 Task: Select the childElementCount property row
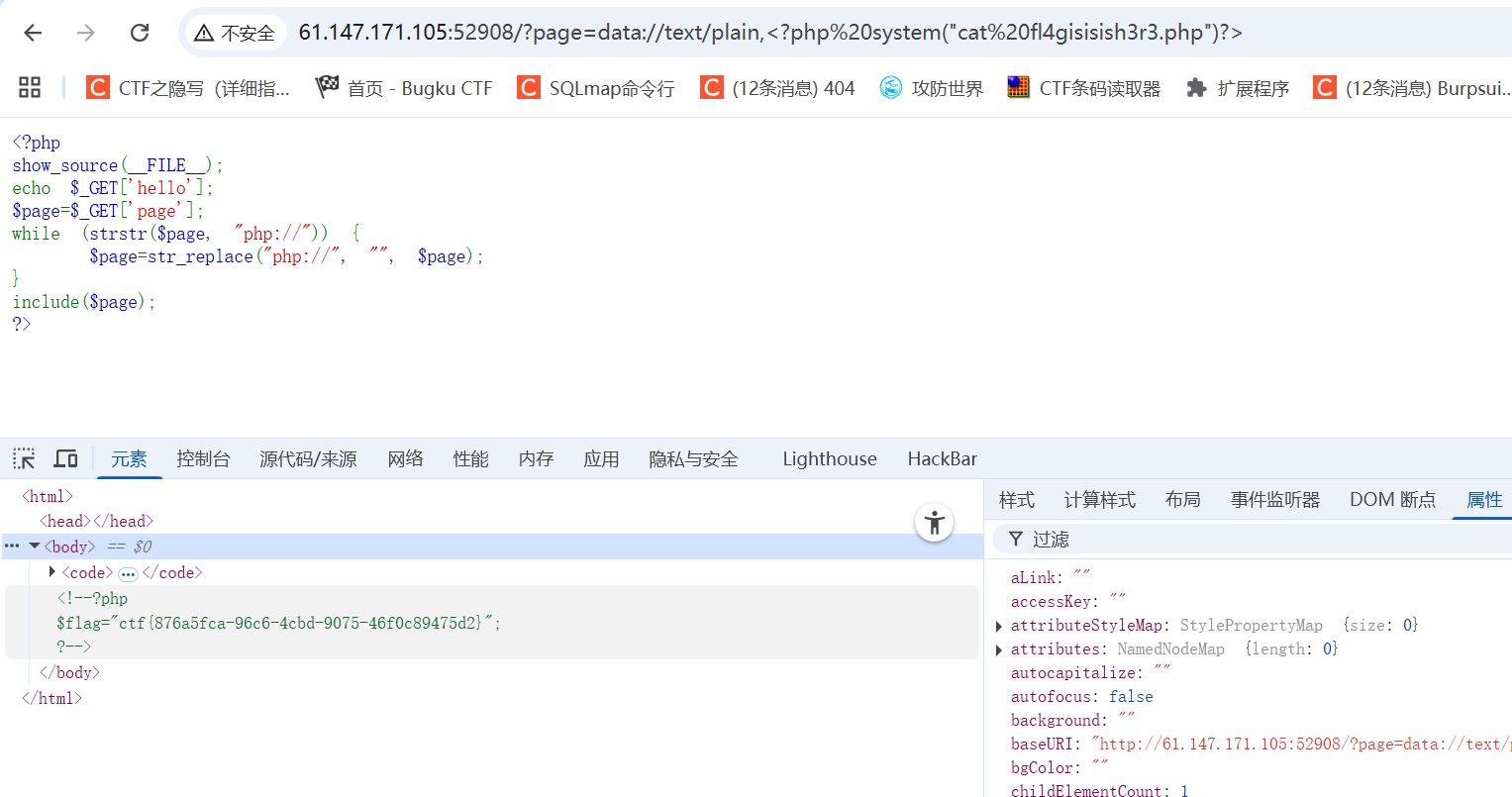pyautogui.click(x=1099, y=790)
